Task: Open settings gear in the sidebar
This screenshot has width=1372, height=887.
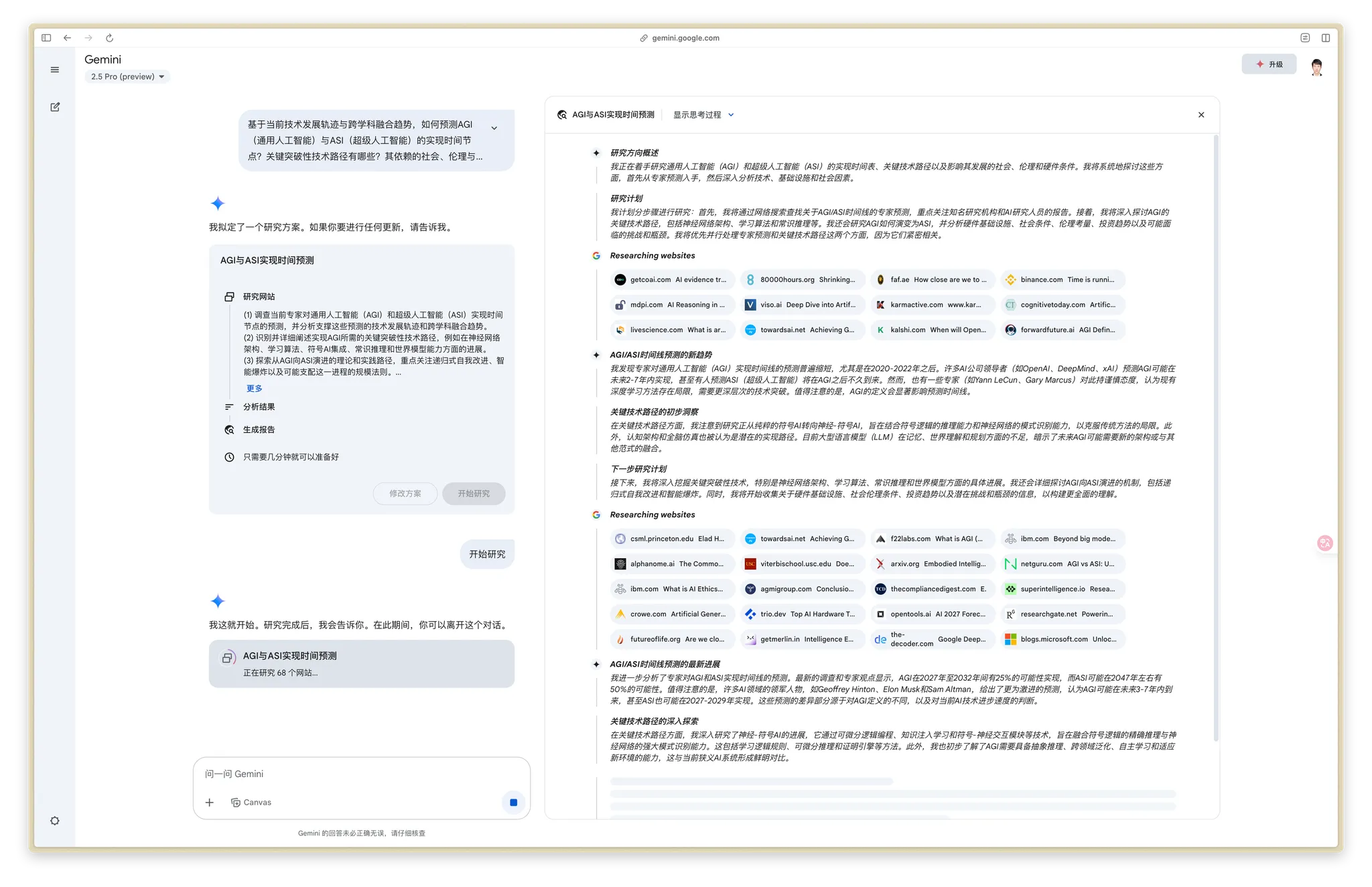Action: 55,821
